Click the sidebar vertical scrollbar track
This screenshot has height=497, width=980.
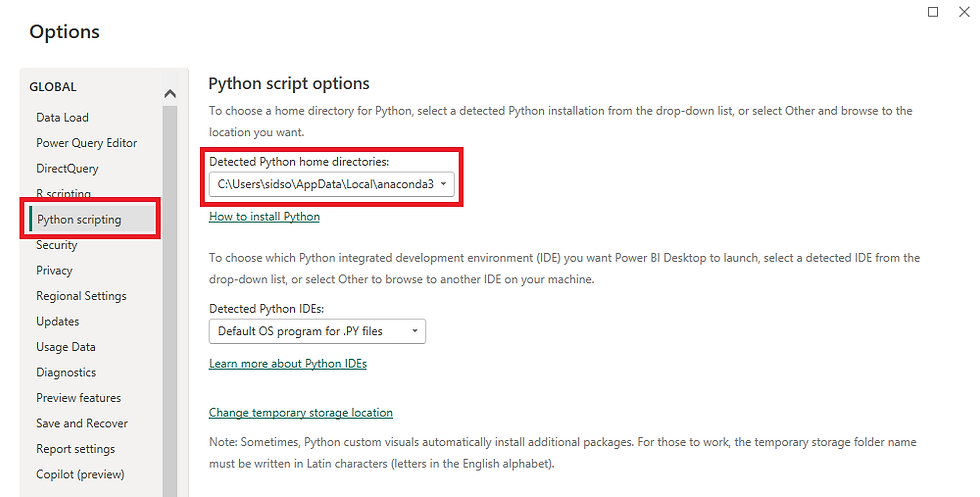[170, 300]
